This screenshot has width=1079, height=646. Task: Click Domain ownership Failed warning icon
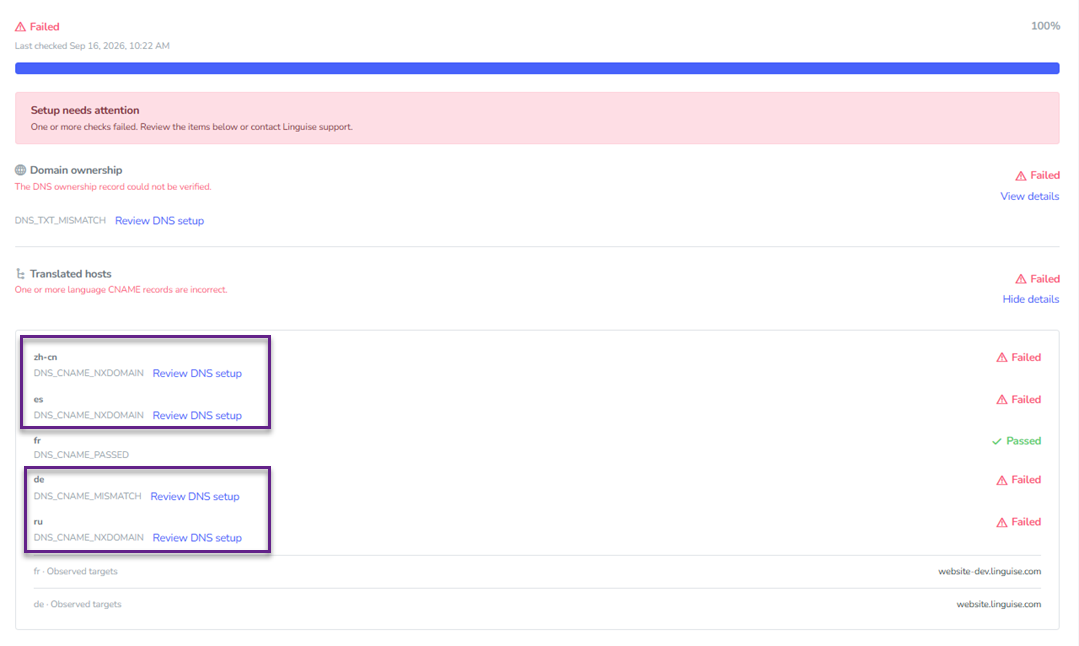click(1021, 175)
